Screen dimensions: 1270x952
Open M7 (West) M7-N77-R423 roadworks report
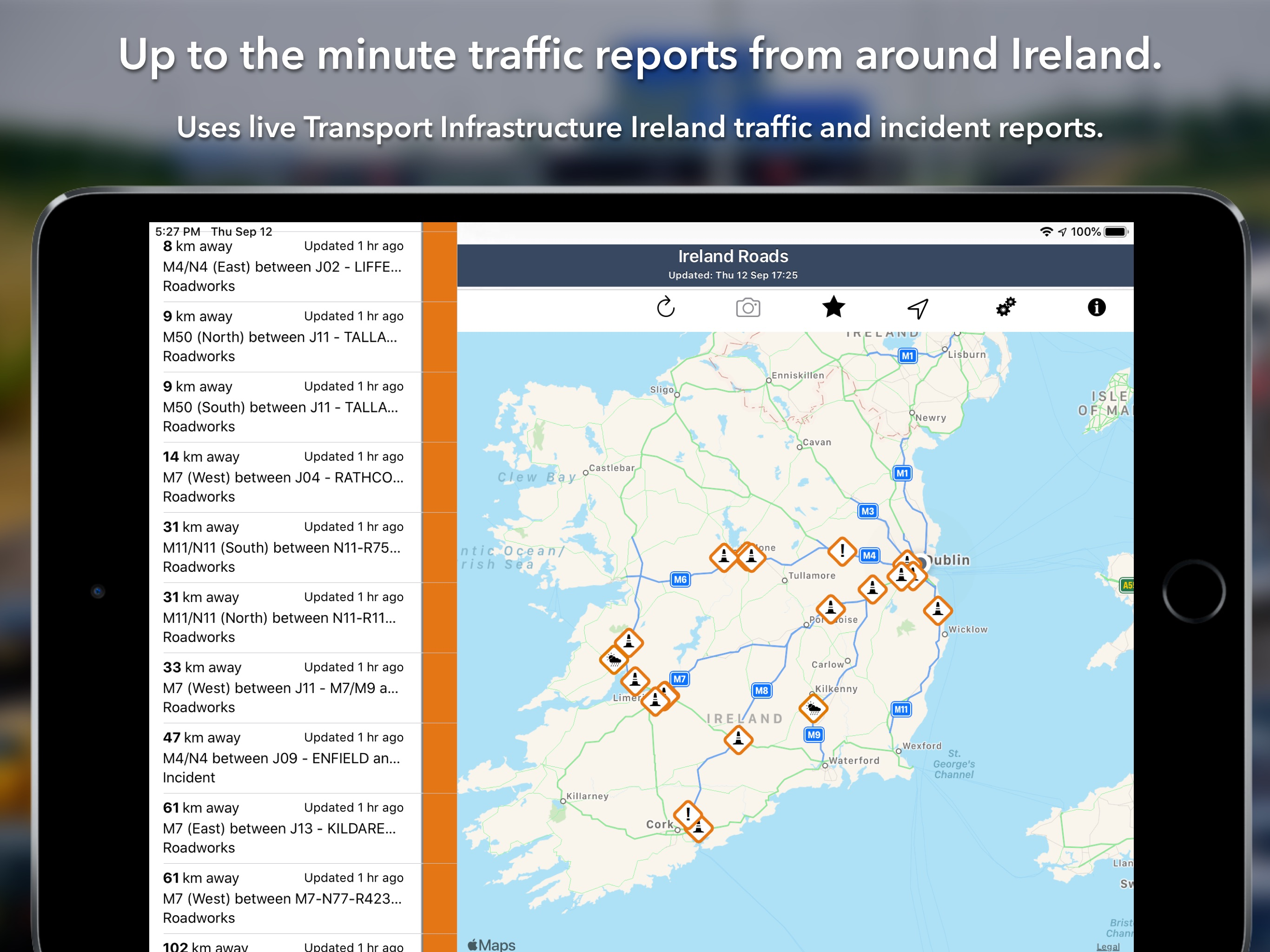285,899
